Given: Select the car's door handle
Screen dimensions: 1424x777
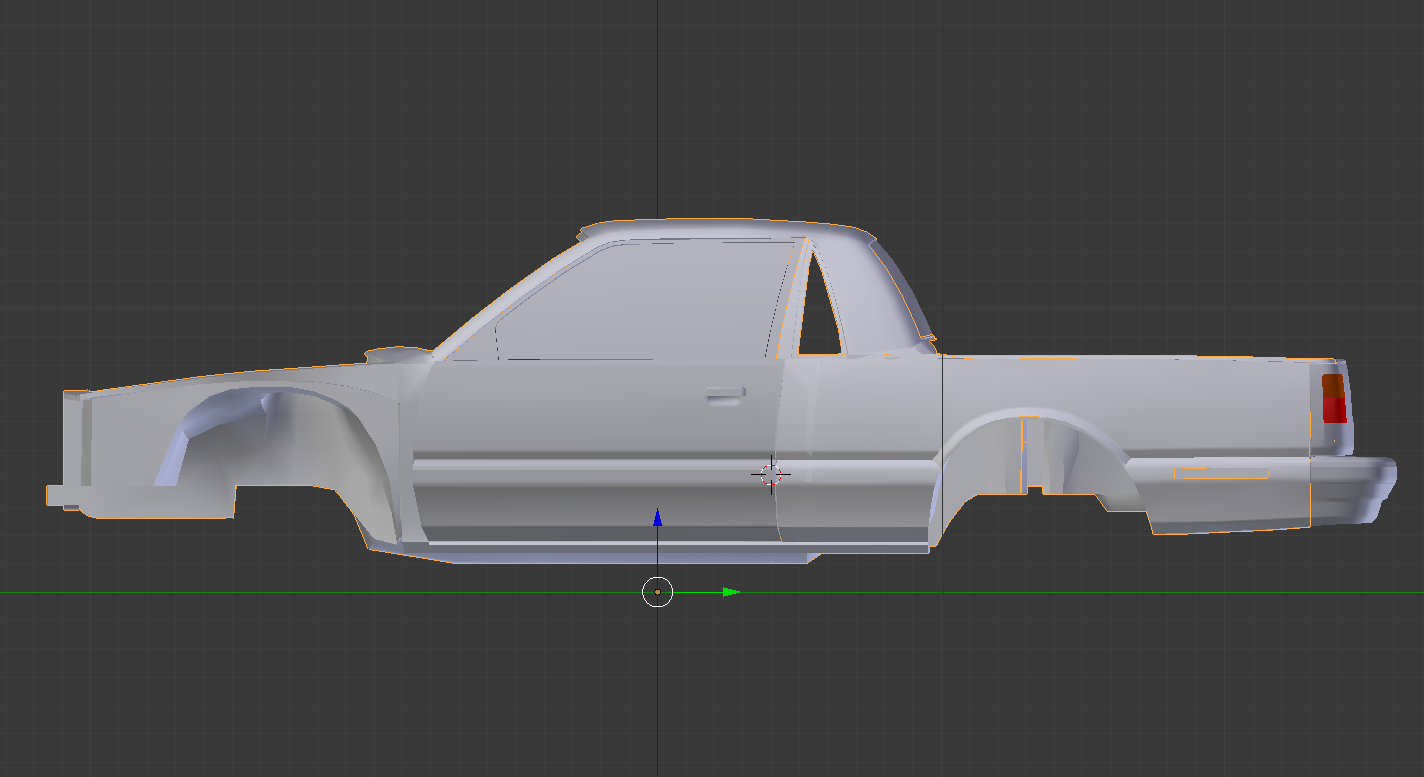Looking at the screenshot, I should point(725,395).
